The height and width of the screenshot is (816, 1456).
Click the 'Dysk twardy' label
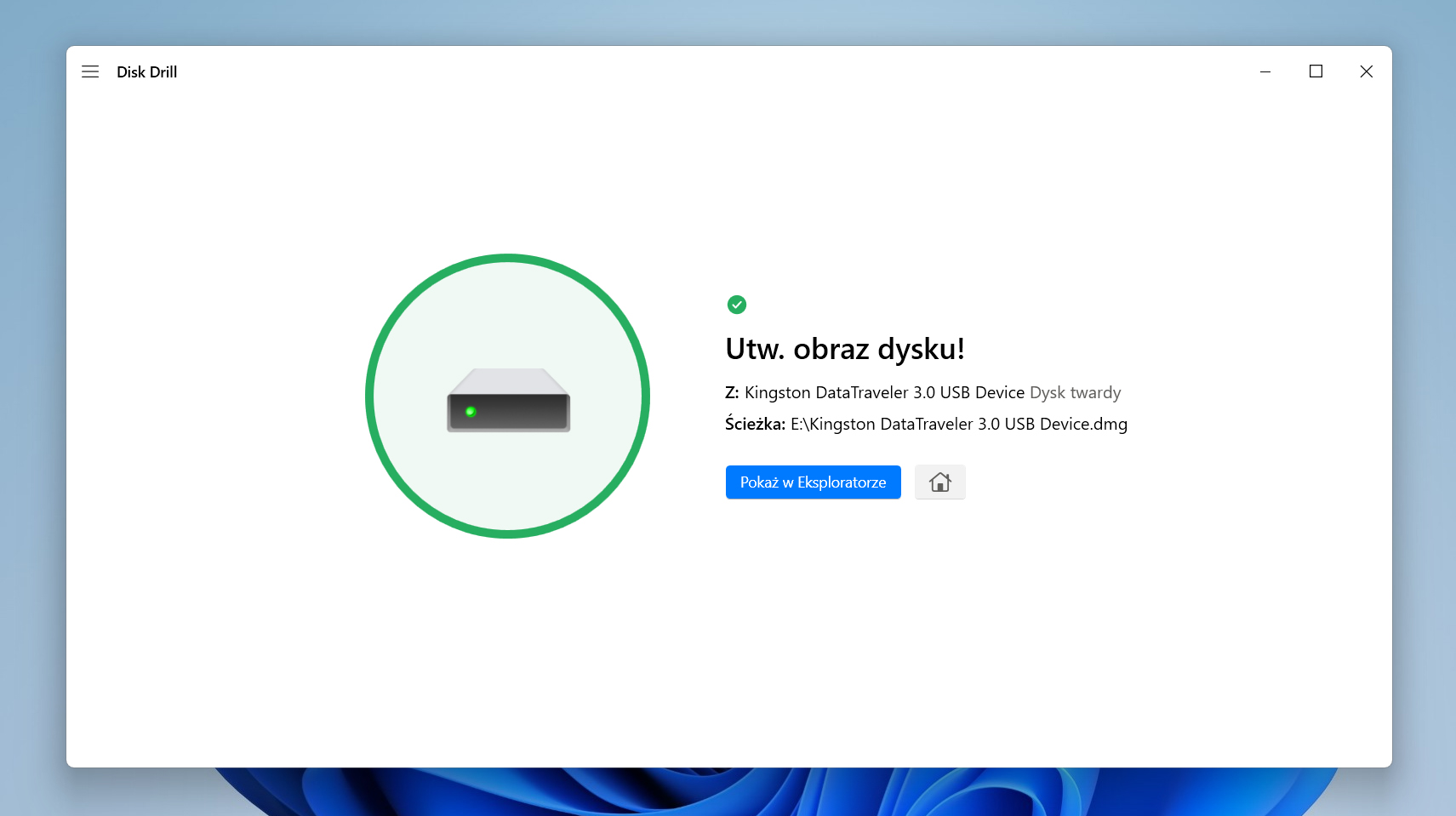[1076, 393]
